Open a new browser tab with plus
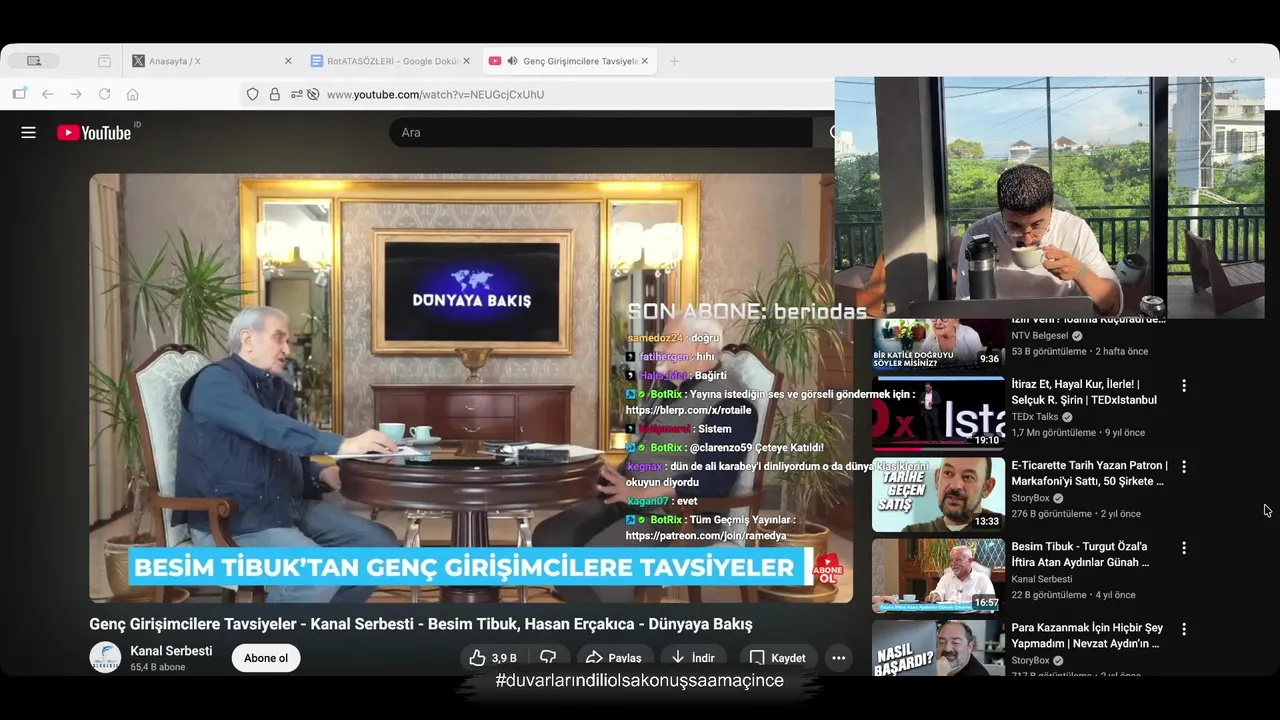1280x720 pixels. 674,61
